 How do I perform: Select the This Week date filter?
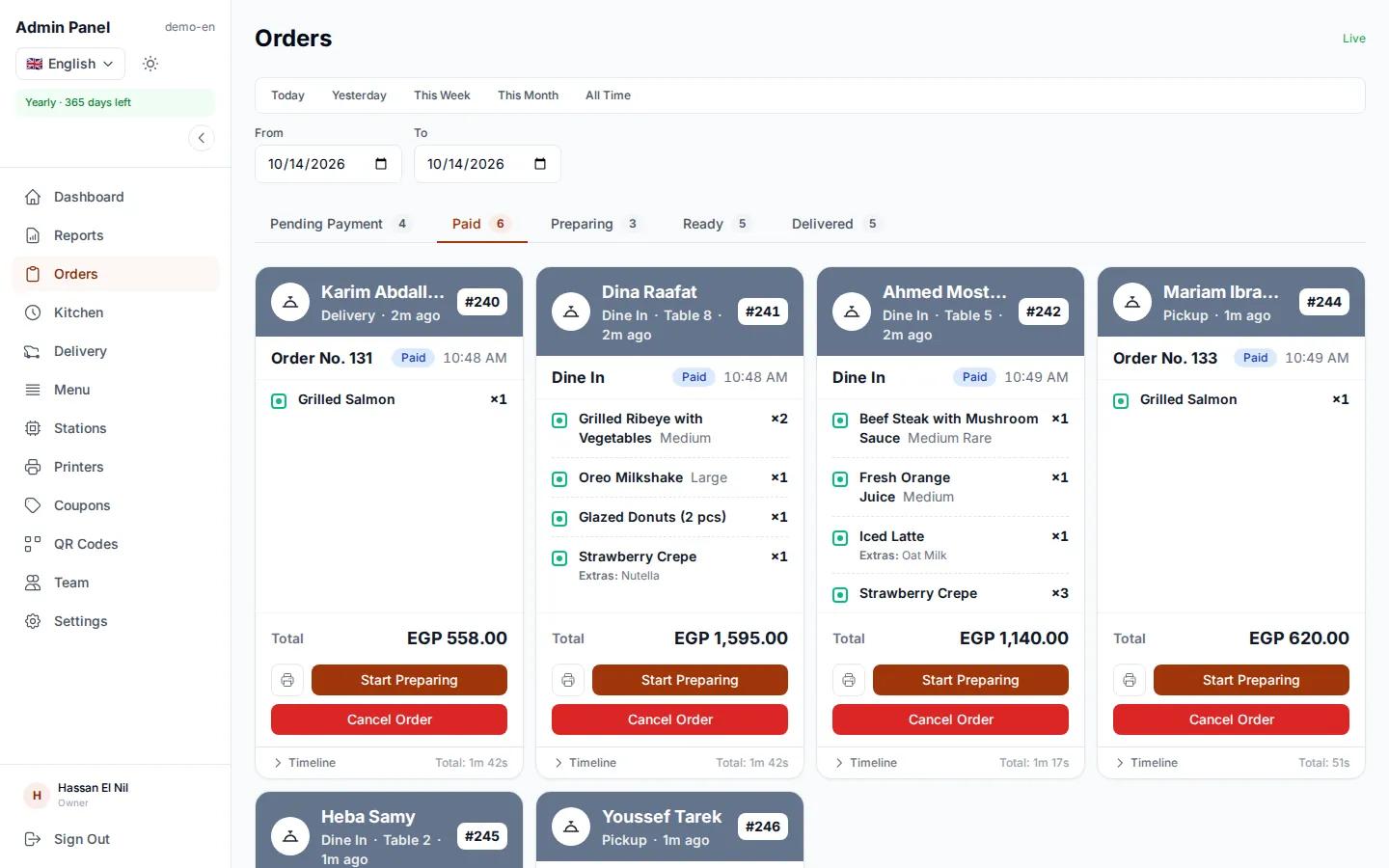tap(442, 95)
